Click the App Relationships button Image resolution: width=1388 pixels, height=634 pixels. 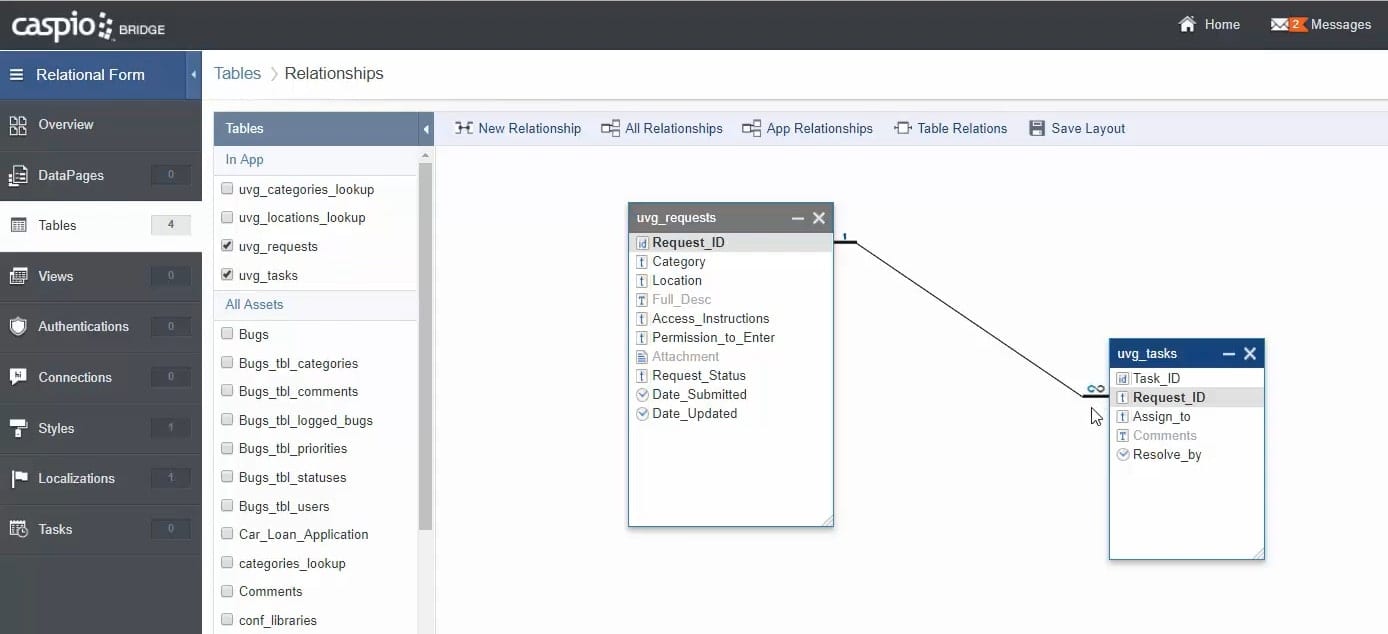[807, 128]
